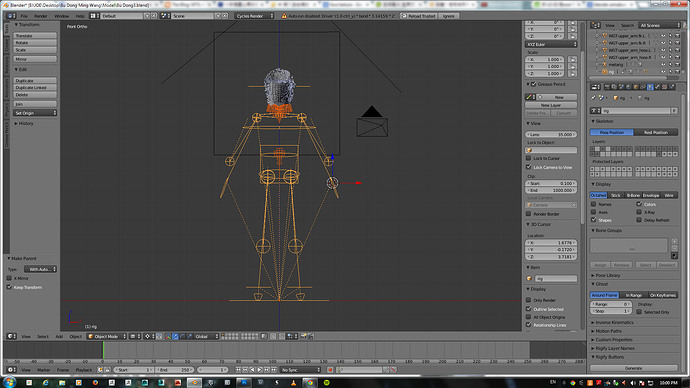Open Chrome from Windows taskbar
Image resolution: width=690 pixels, height=388 pixels.
tap(310, 383)
